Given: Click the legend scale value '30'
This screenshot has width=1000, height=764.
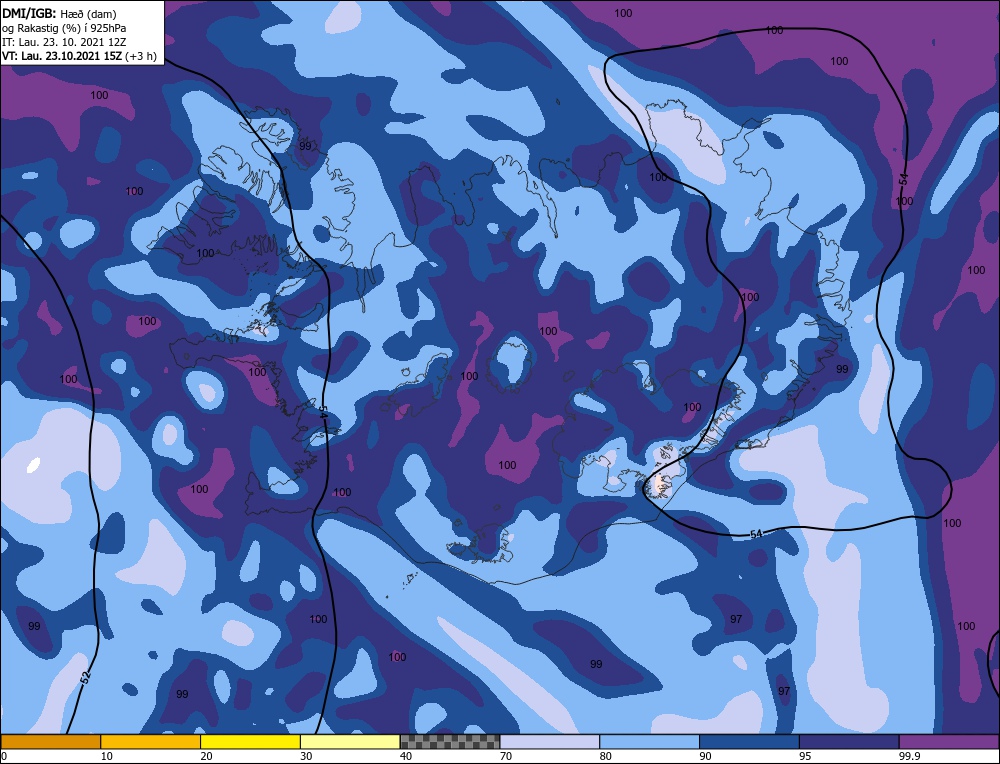Looking at the screenshot, I should 306,756.
